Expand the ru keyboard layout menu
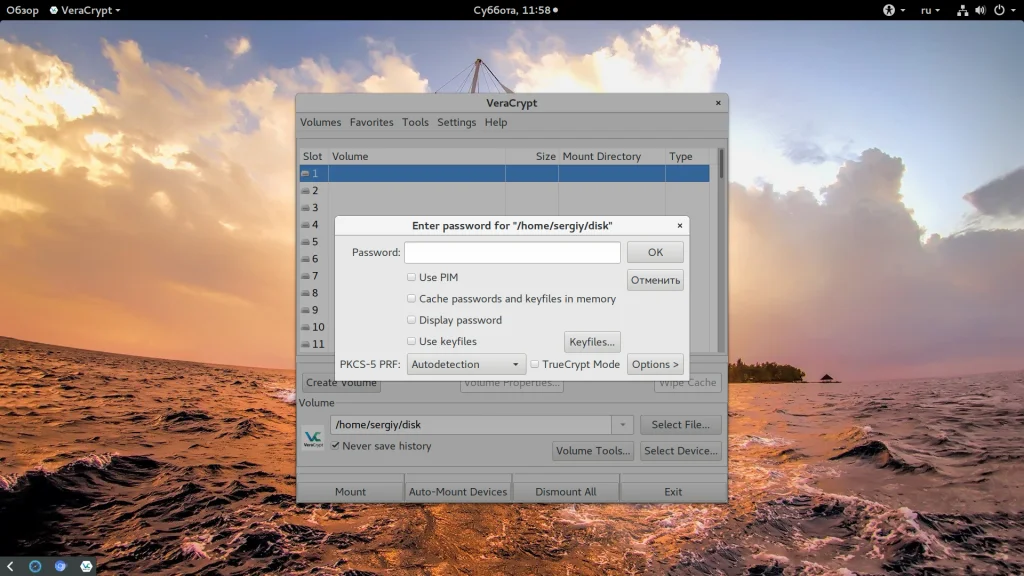The height and width of the screenshot is (576, 1024). pos(930,10)
